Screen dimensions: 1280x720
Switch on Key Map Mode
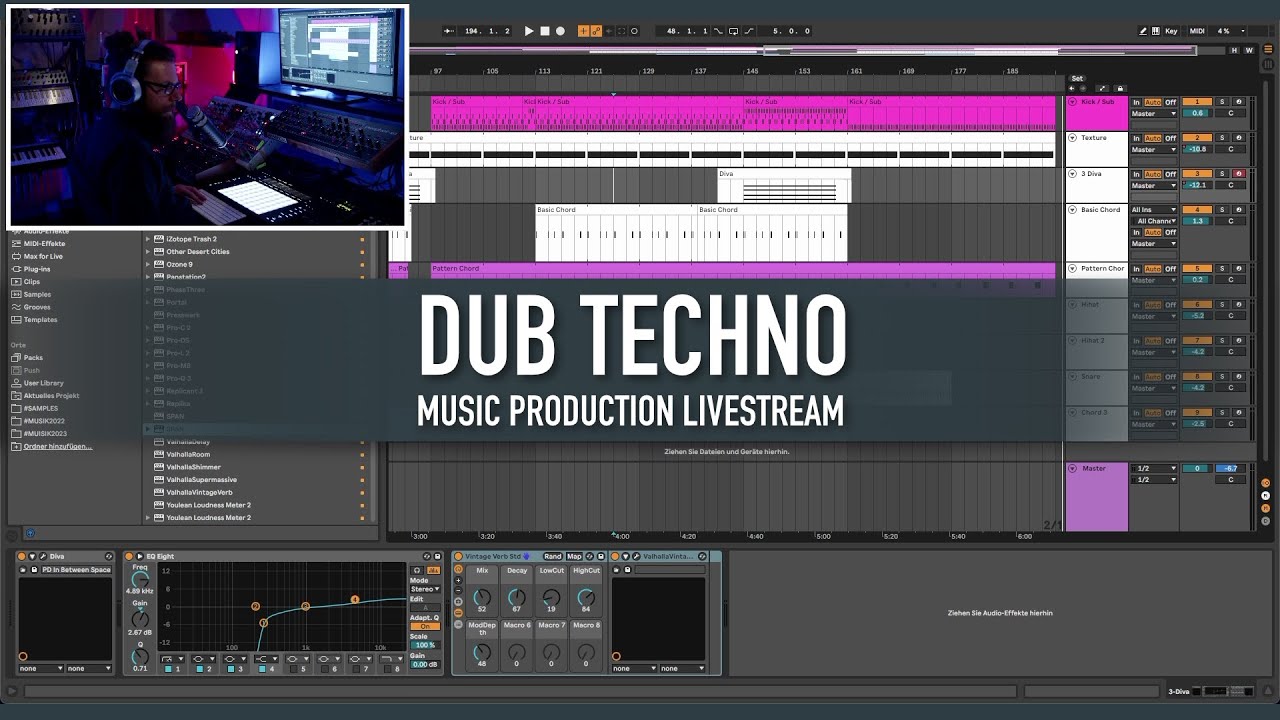tap(1171, 31)
